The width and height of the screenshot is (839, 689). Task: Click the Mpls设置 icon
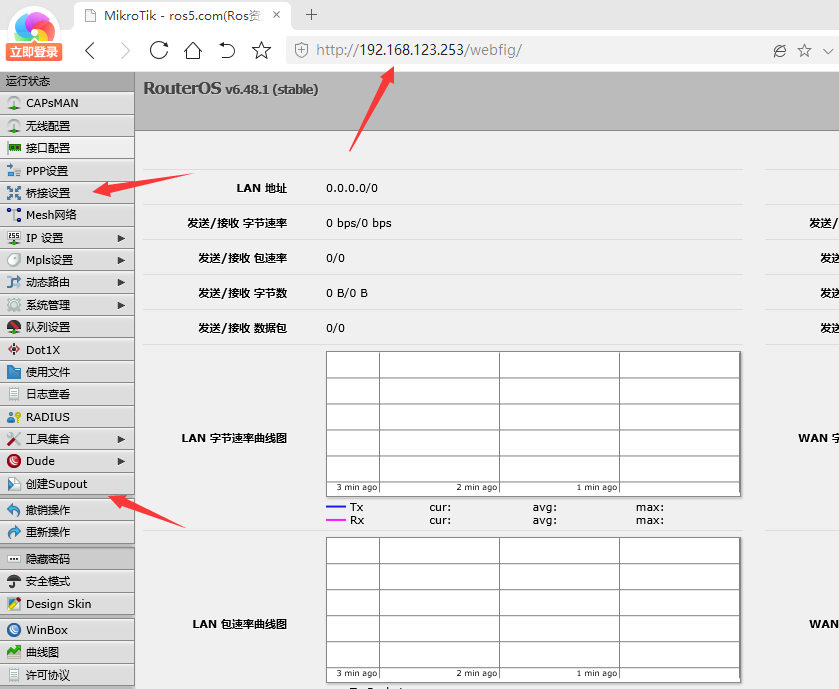pos(14,260)
